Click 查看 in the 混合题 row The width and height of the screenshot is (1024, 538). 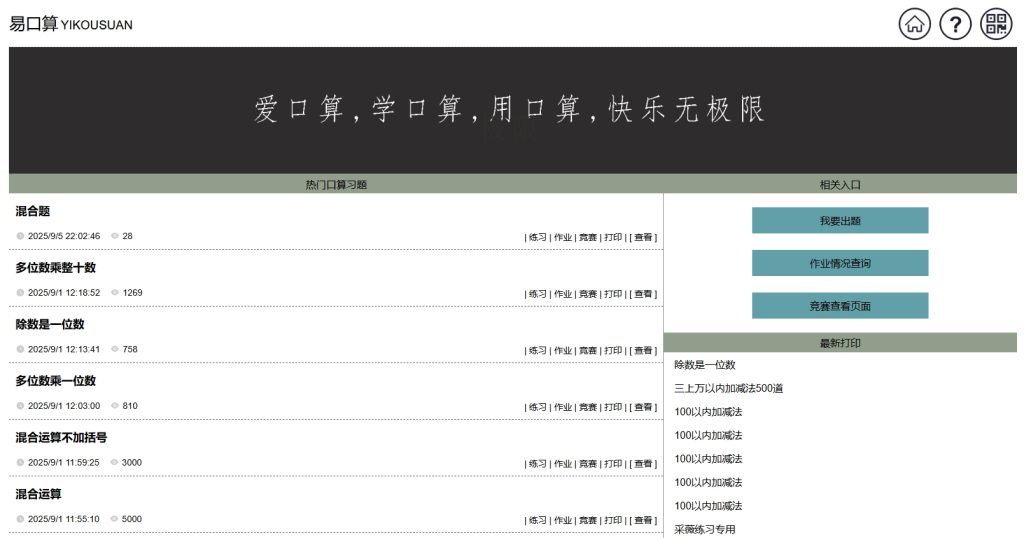[643, 238]
